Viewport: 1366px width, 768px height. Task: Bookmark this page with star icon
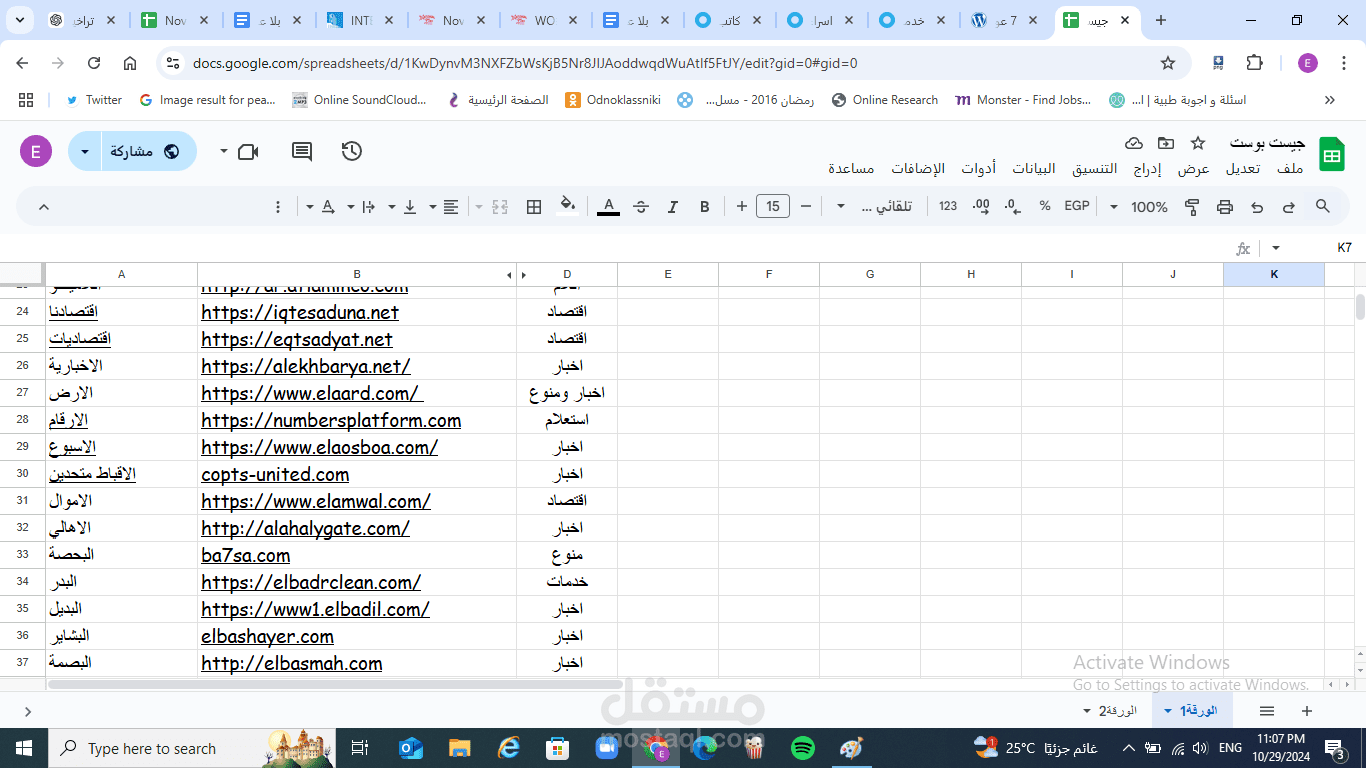point(1168,63)
